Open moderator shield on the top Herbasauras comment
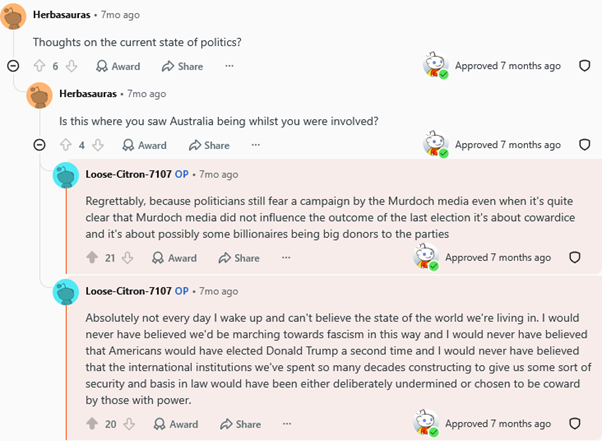The height and width of the screenshot is (441, 602). (x=584, y=66)
